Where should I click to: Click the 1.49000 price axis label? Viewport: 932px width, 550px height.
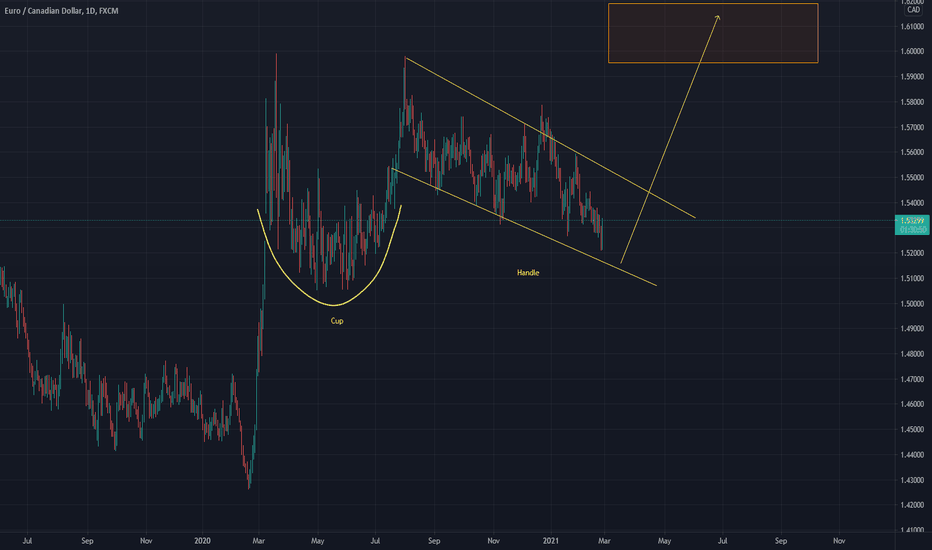(x=912, y=329)
